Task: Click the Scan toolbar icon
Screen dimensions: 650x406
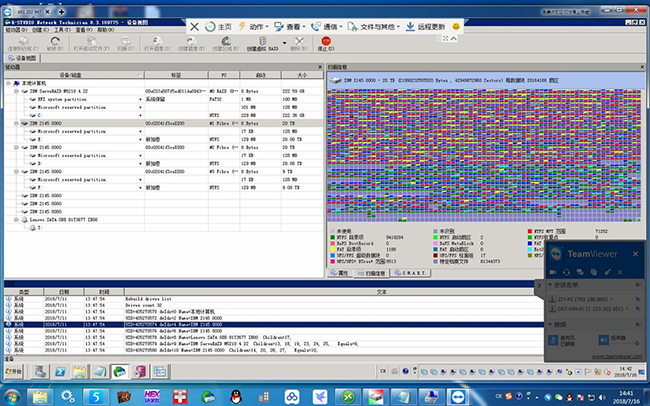Action: (126, 43)
